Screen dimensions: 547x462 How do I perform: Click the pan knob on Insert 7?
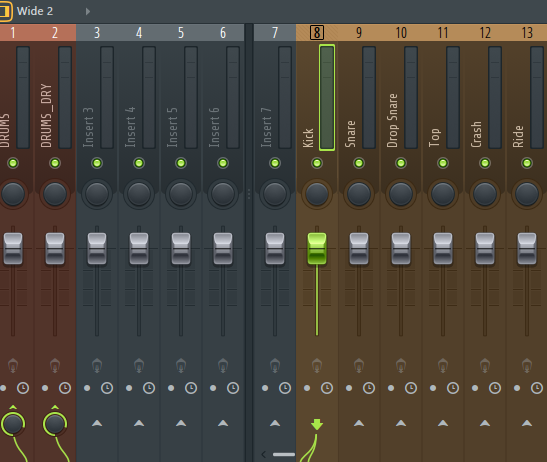[275, 194]
